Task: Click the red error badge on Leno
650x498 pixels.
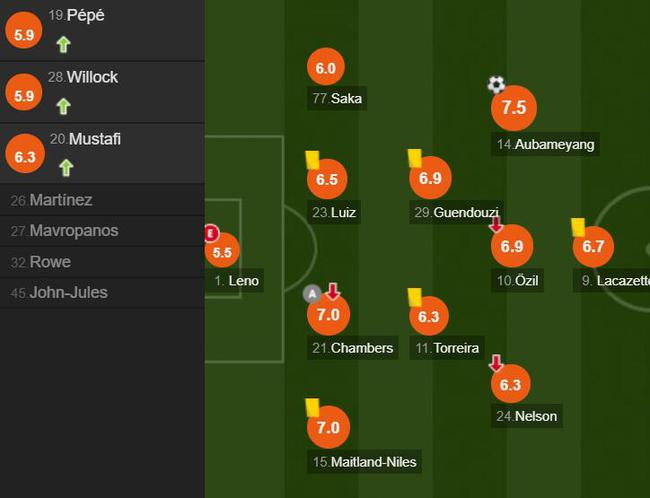Action: point(210,234)
